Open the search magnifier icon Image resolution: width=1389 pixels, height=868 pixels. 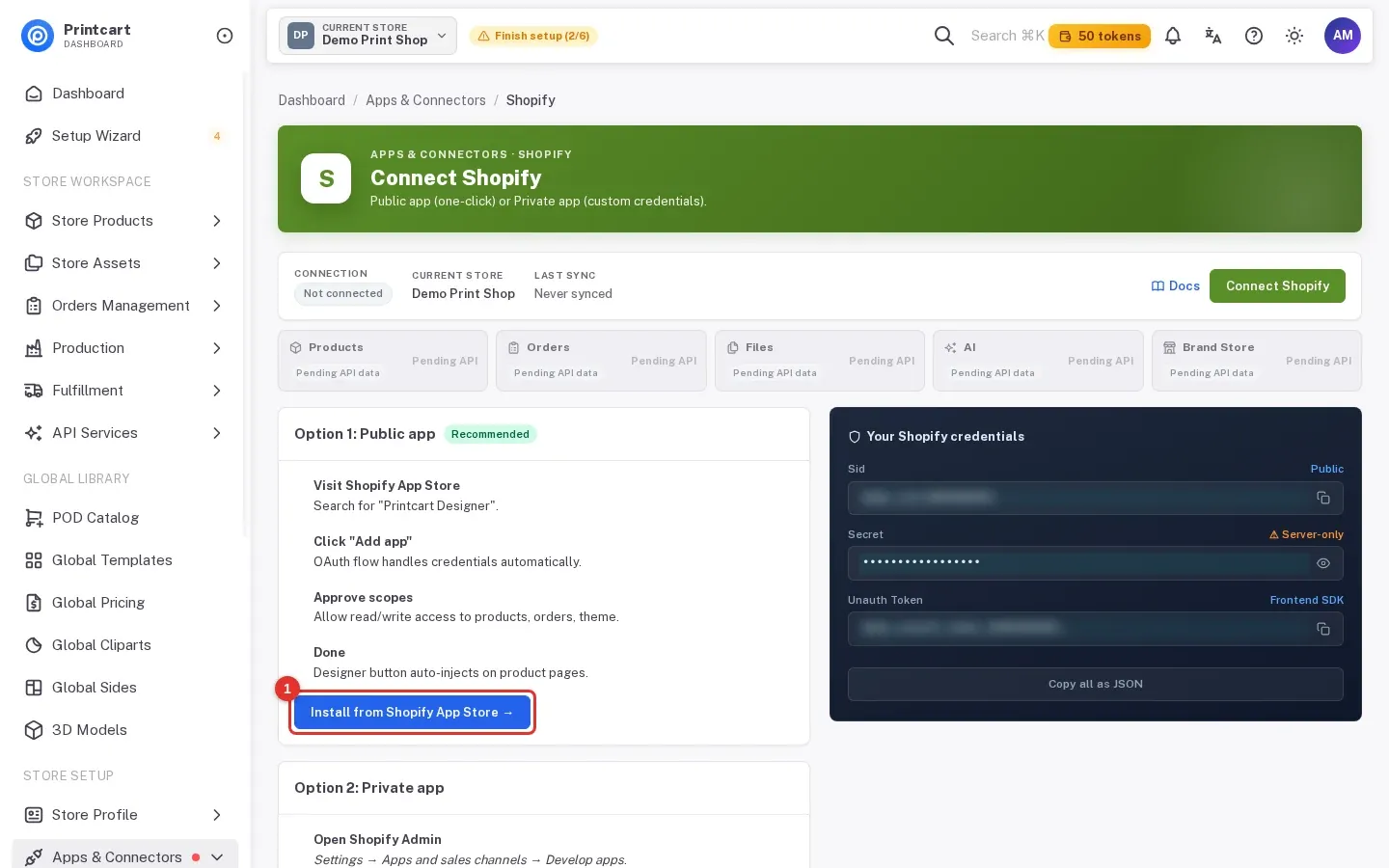(x=944, y=36)
